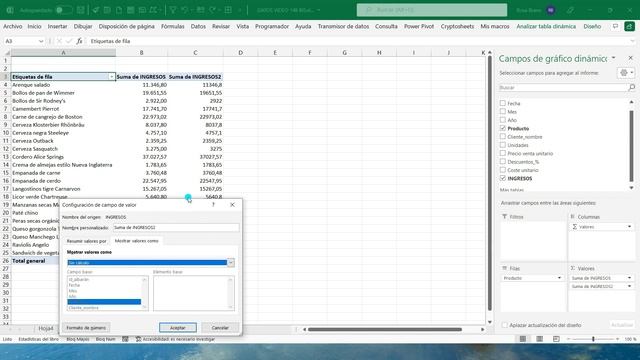Screen dimensions: 640x360
Task: Open the Suma de INGRESOS2 field dropdown
Action: (629, 287)
